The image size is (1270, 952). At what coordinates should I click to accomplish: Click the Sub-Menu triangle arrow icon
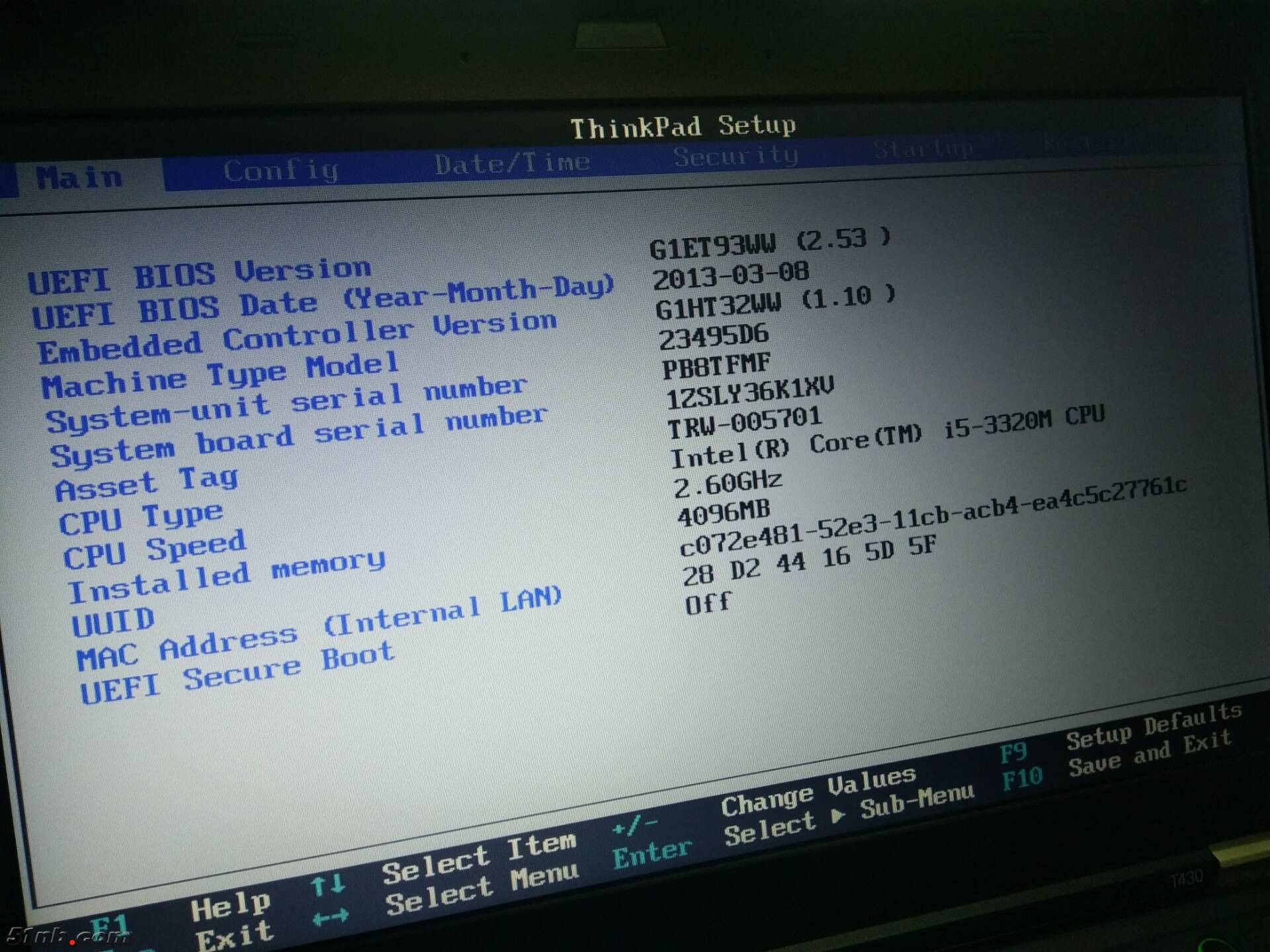coord(838,816)
